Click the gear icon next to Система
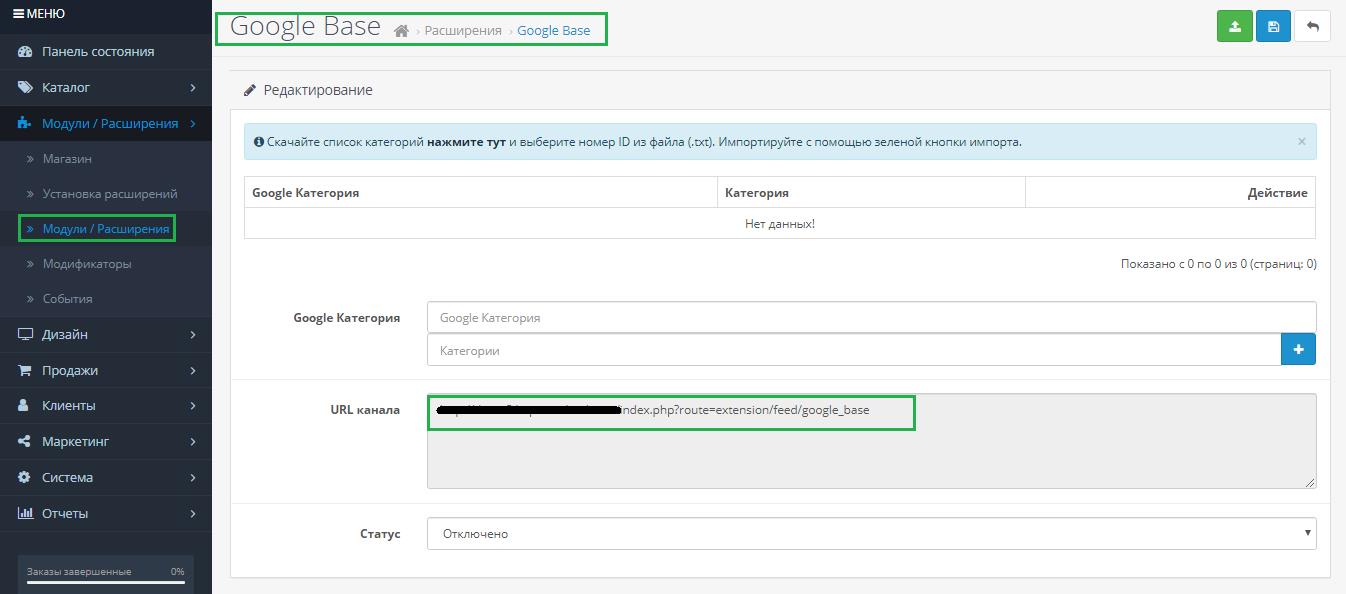The width and height of the screenshot is (1346, 594). [x=25, y=477]
